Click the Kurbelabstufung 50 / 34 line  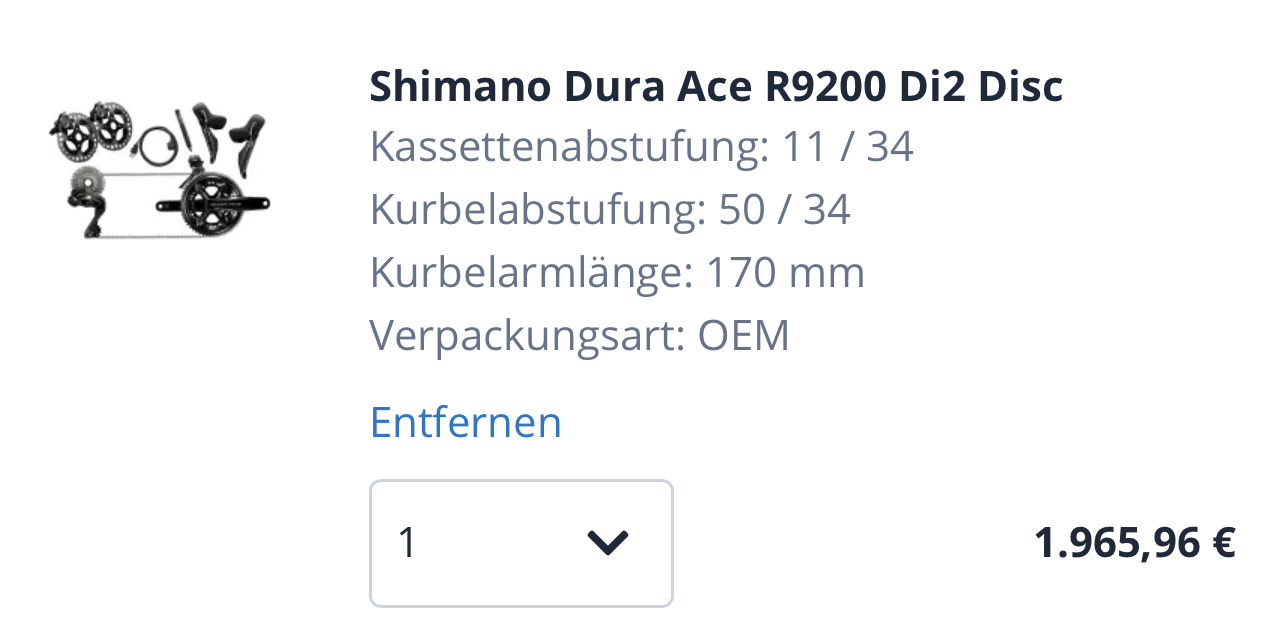point(610,210)
